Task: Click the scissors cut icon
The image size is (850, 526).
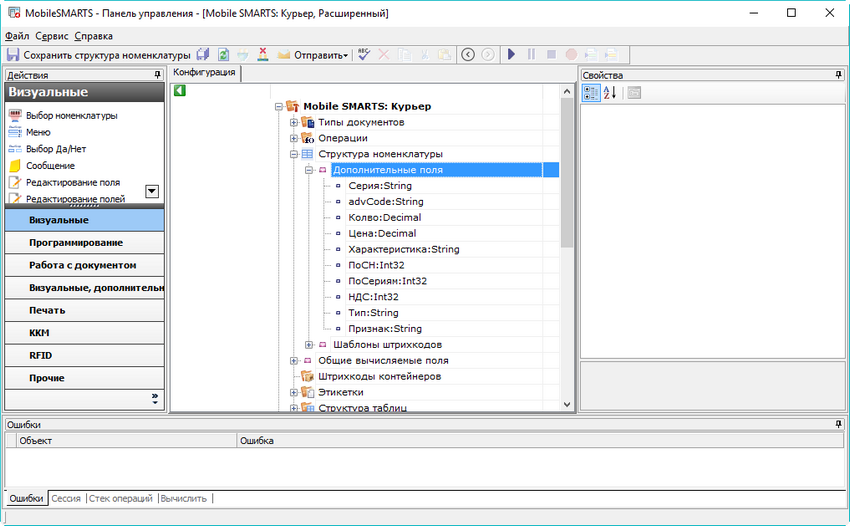Action: click(424, 55)
